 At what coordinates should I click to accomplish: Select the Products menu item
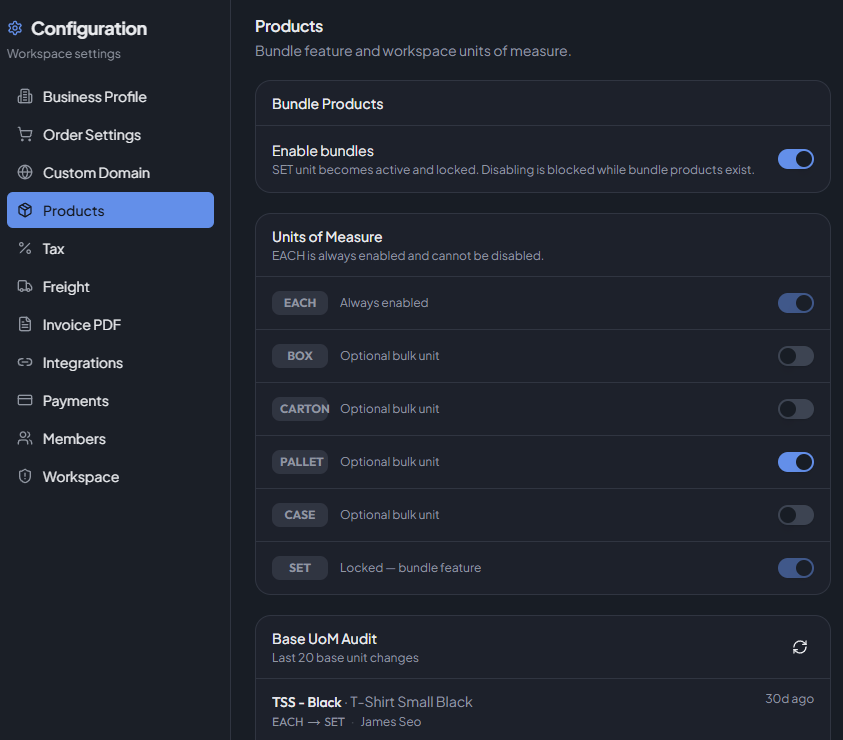pyautogui.click(x=110, y=210)
